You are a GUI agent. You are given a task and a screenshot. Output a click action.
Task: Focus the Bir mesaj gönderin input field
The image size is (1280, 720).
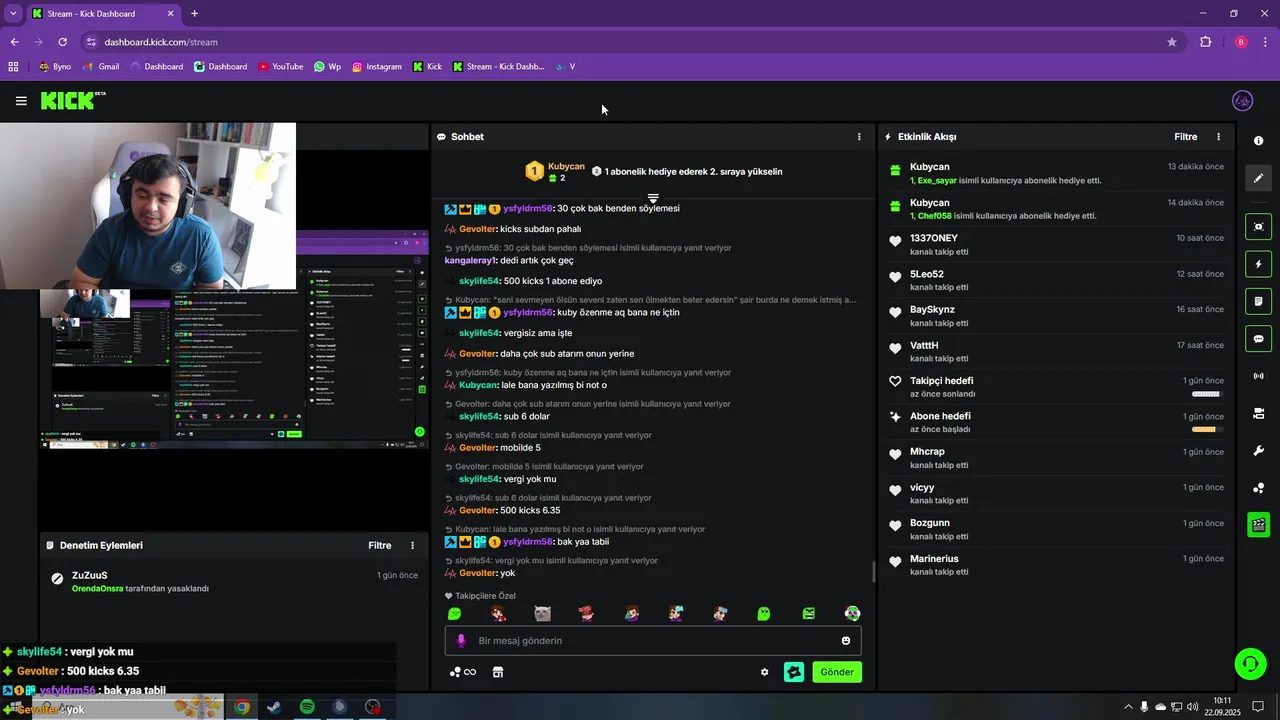653,641
